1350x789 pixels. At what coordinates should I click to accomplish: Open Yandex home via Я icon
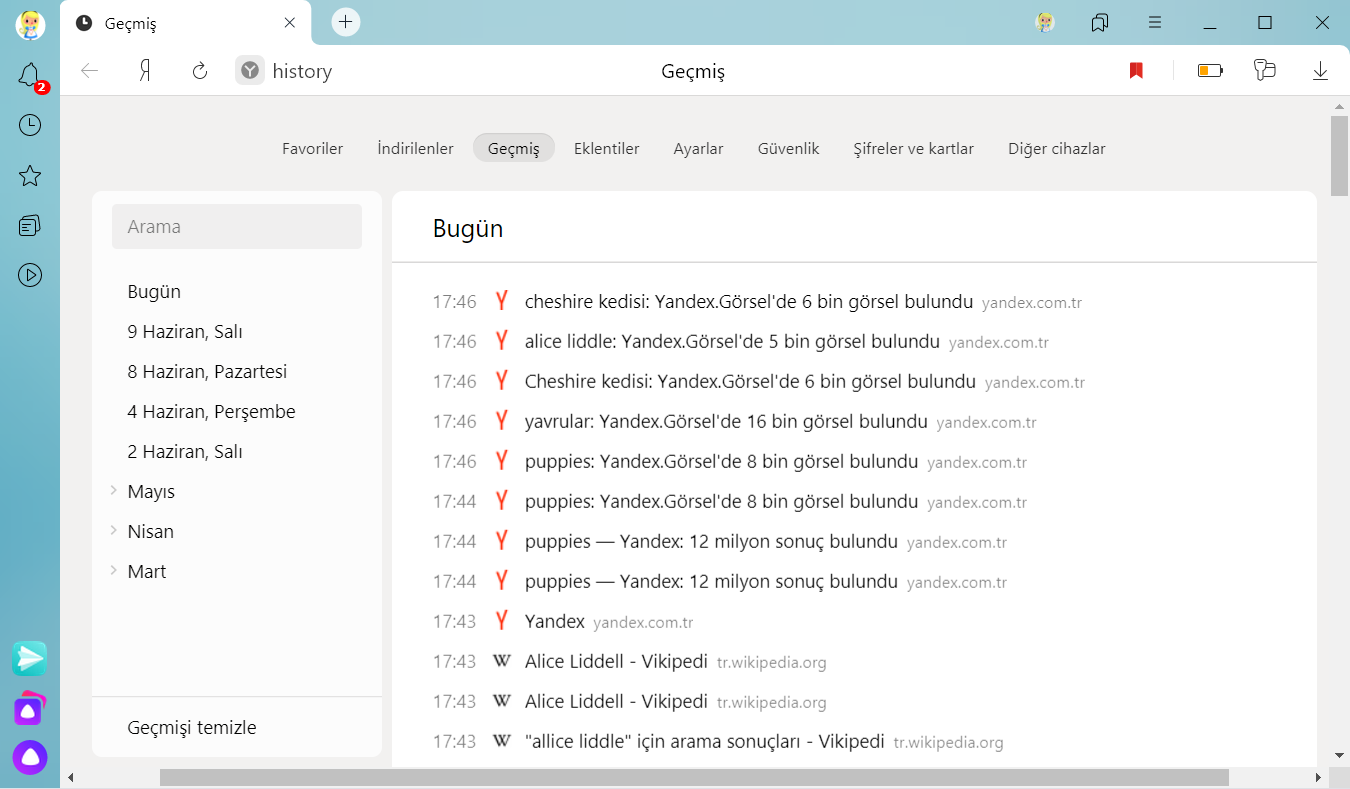pos(145,71)
